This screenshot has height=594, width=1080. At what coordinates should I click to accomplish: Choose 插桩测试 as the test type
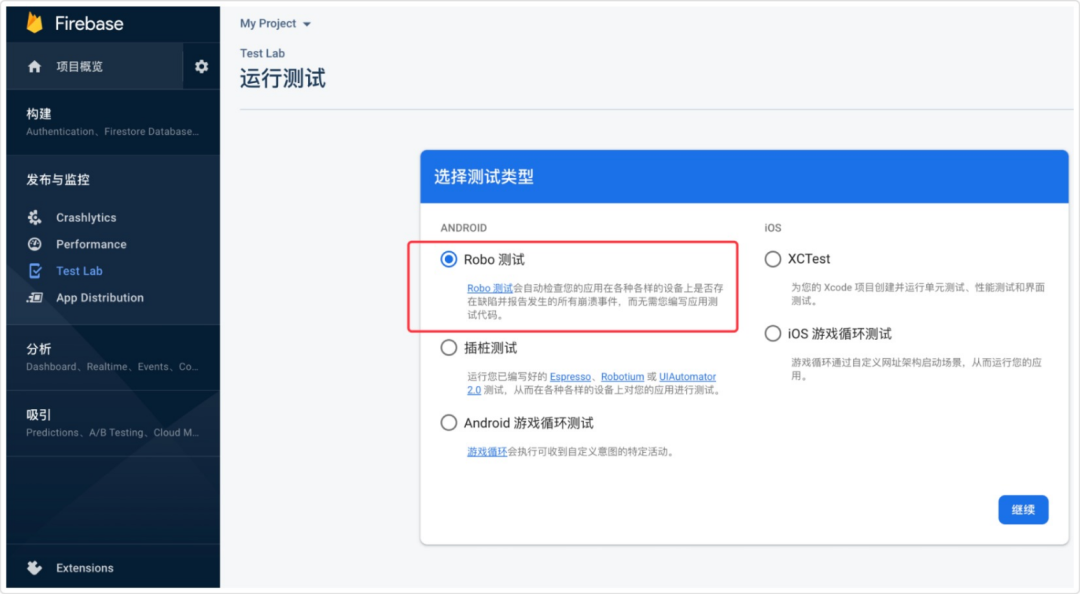pyautogui.click(x=448, y=347)
